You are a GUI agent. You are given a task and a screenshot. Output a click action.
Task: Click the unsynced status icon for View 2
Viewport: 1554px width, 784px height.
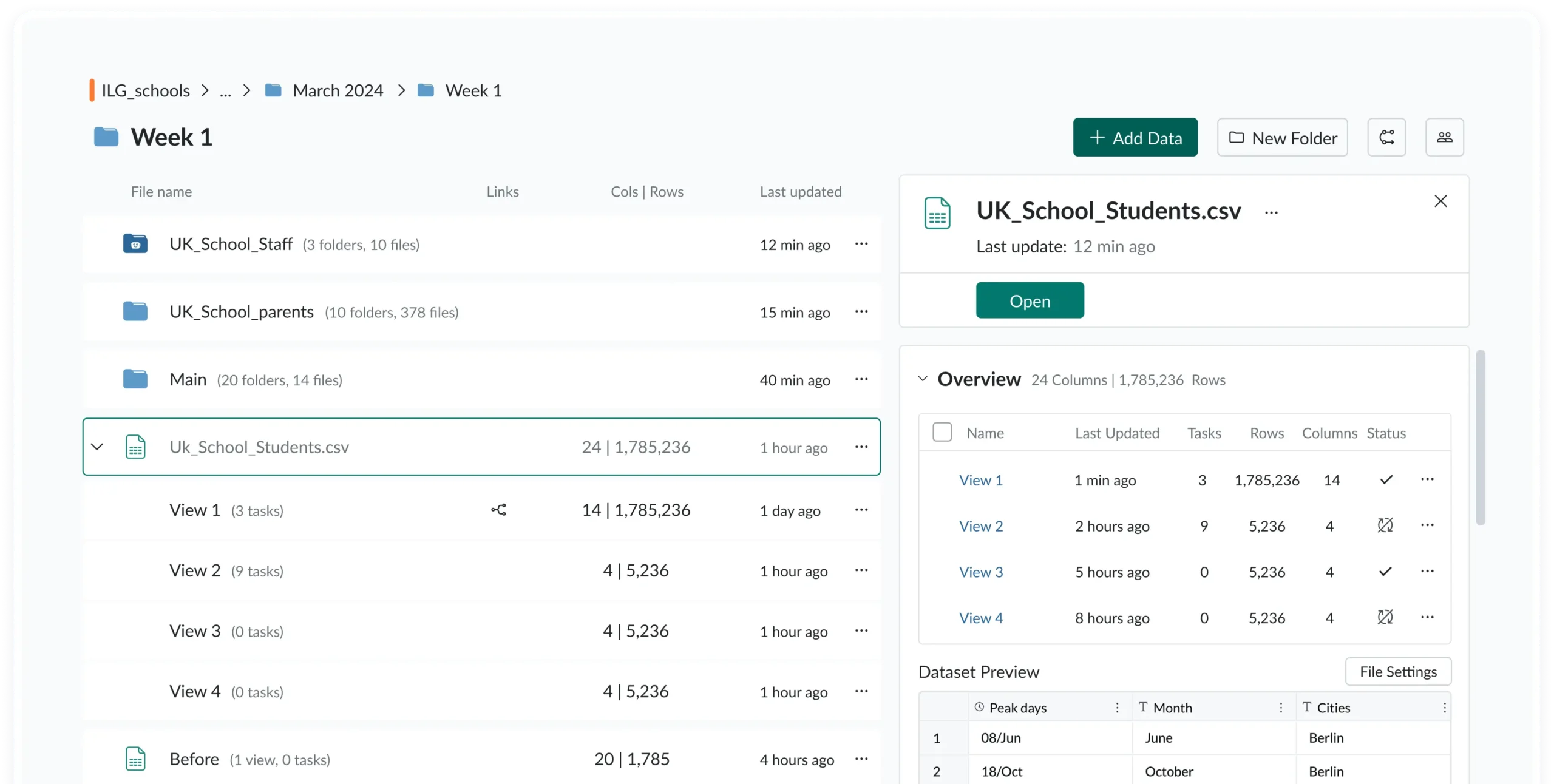(x=1385, y=525)
